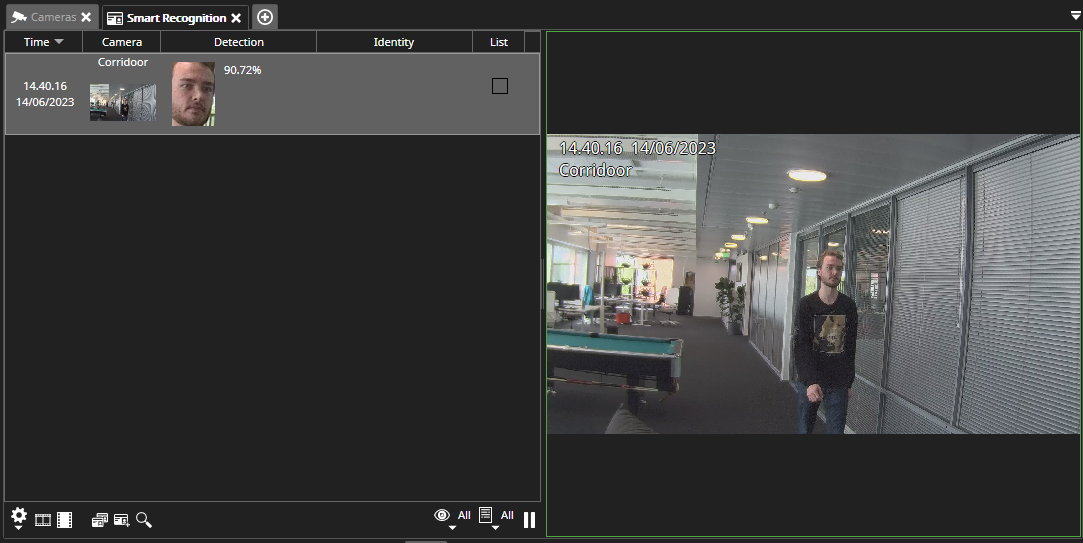
Task: Click the add identity card icon
Action: click(122, 520)
